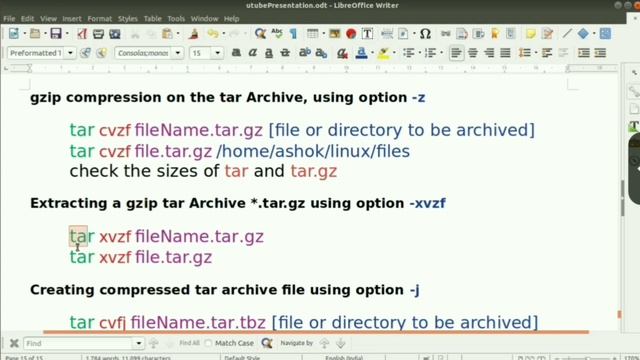Toggle Print Preview icon
This screenshot has width=640, height=360.
click(115, 34)
